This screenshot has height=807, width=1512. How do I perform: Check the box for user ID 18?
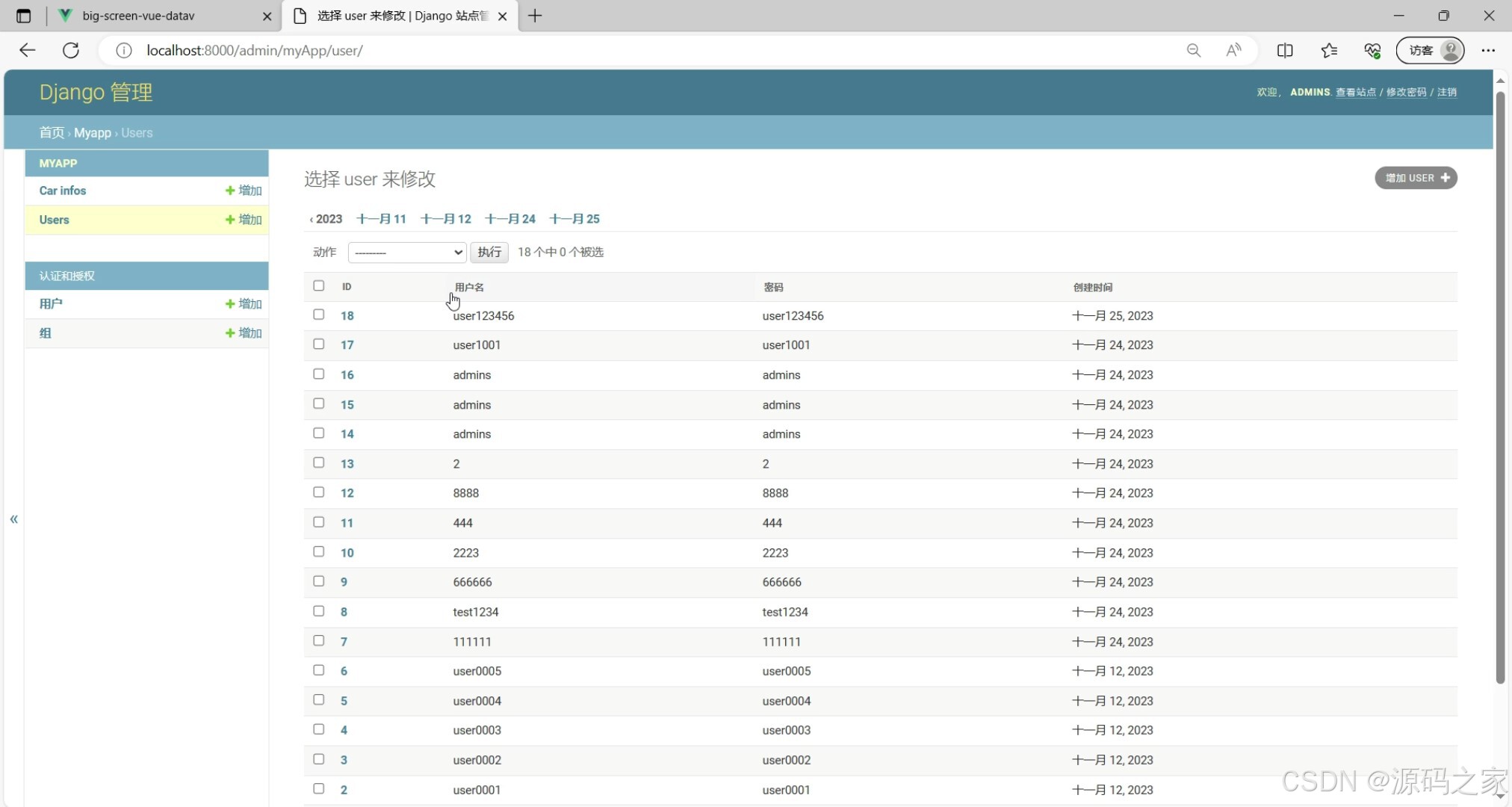(x=319, y=315)
